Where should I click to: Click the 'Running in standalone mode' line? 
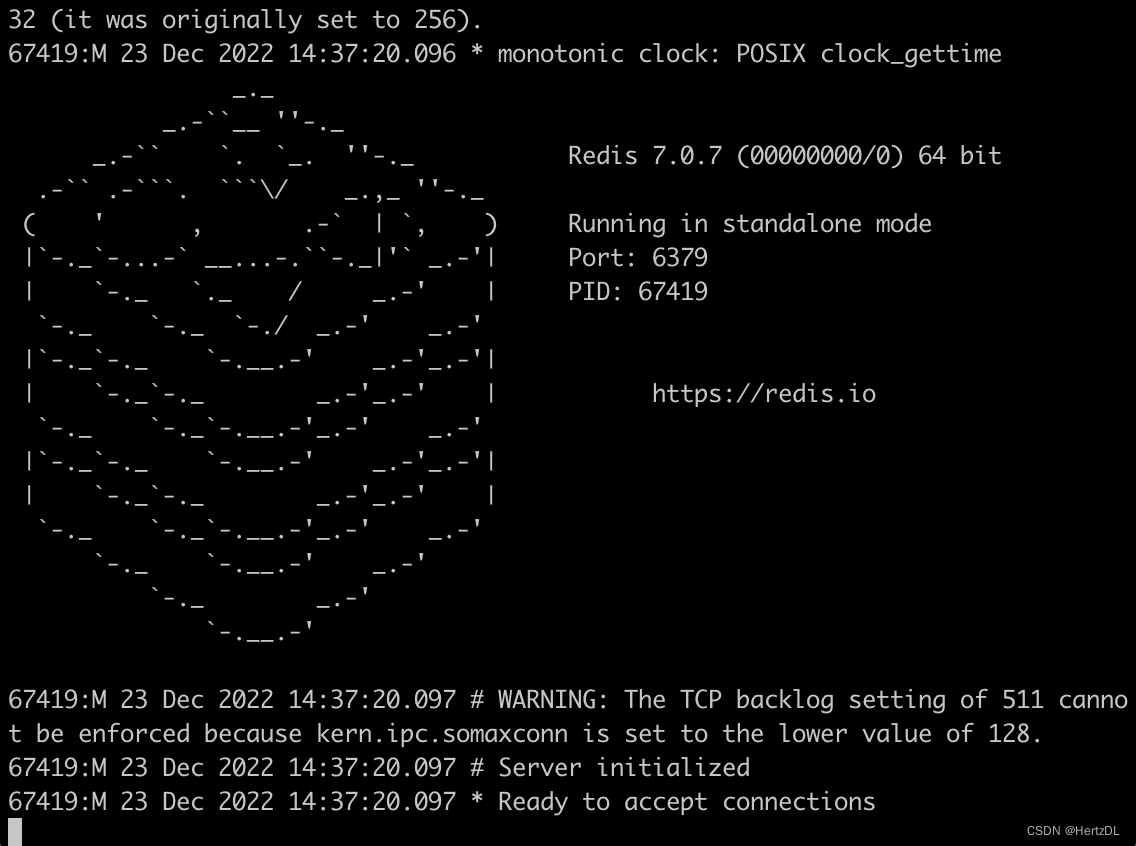(x=749, y=224)
